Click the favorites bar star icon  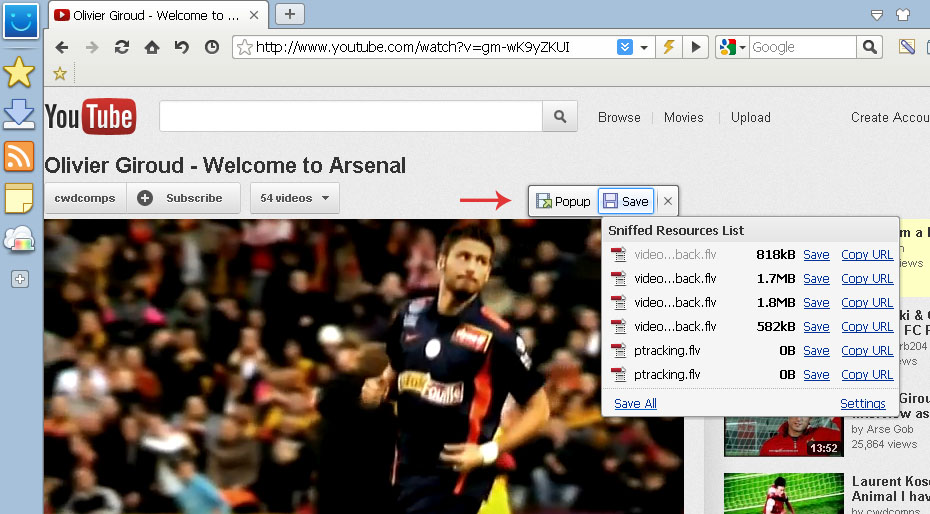pos(60,74)
